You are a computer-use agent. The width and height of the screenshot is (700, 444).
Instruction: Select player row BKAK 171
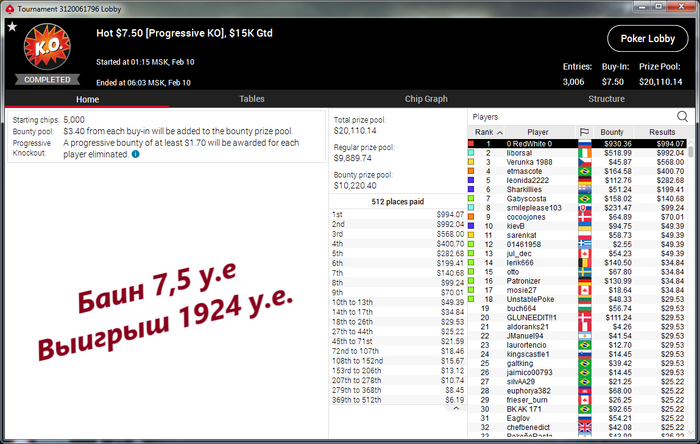pyautogui.click(x=577, y=409)
